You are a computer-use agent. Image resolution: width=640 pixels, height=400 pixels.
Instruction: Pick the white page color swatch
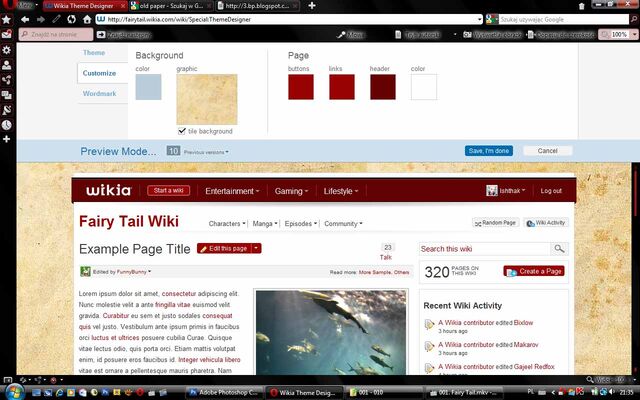(x=424, y=87)
